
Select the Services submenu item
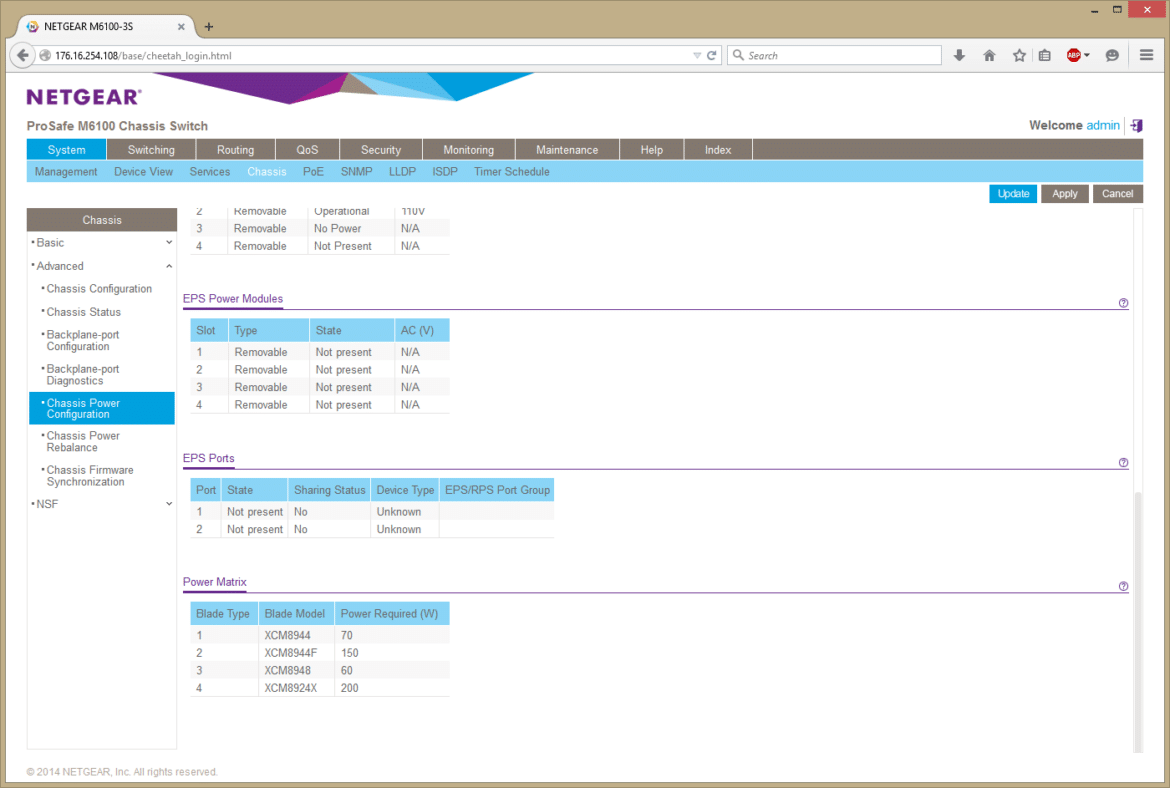210,172
